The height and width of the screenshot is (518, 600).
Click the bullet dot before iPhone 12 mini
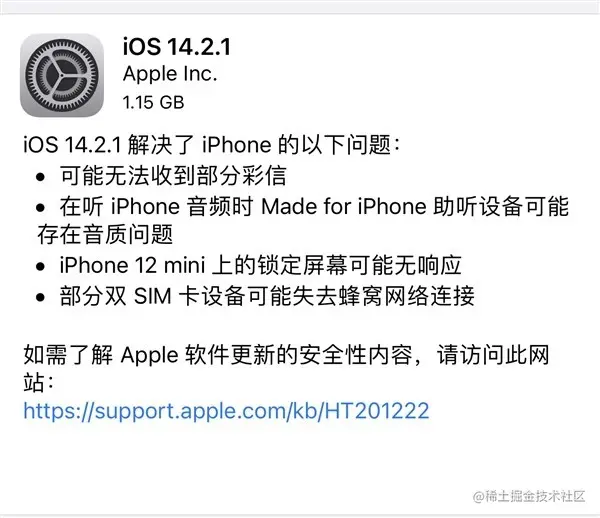40,267
